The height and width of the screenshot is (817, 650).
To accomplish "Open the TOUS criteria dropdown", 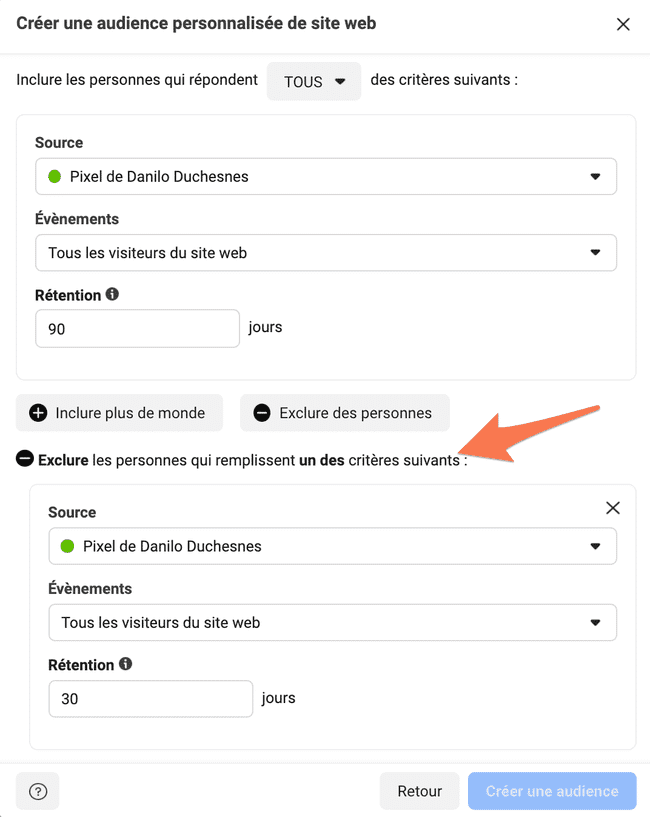I will tap(314, 81).
